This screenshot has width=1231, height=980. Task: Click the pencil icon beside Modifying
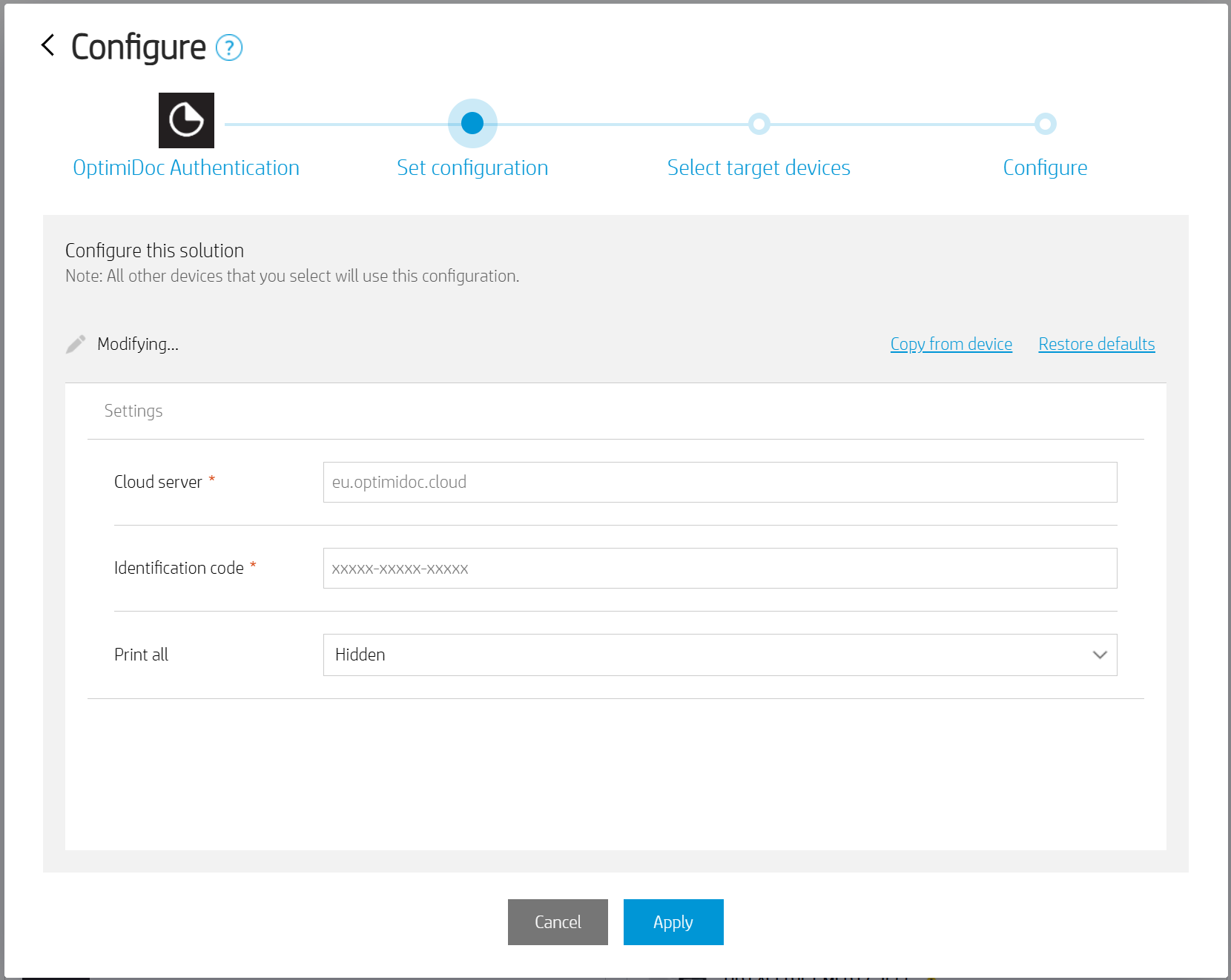pyautogui.click(x=76, y=344)
